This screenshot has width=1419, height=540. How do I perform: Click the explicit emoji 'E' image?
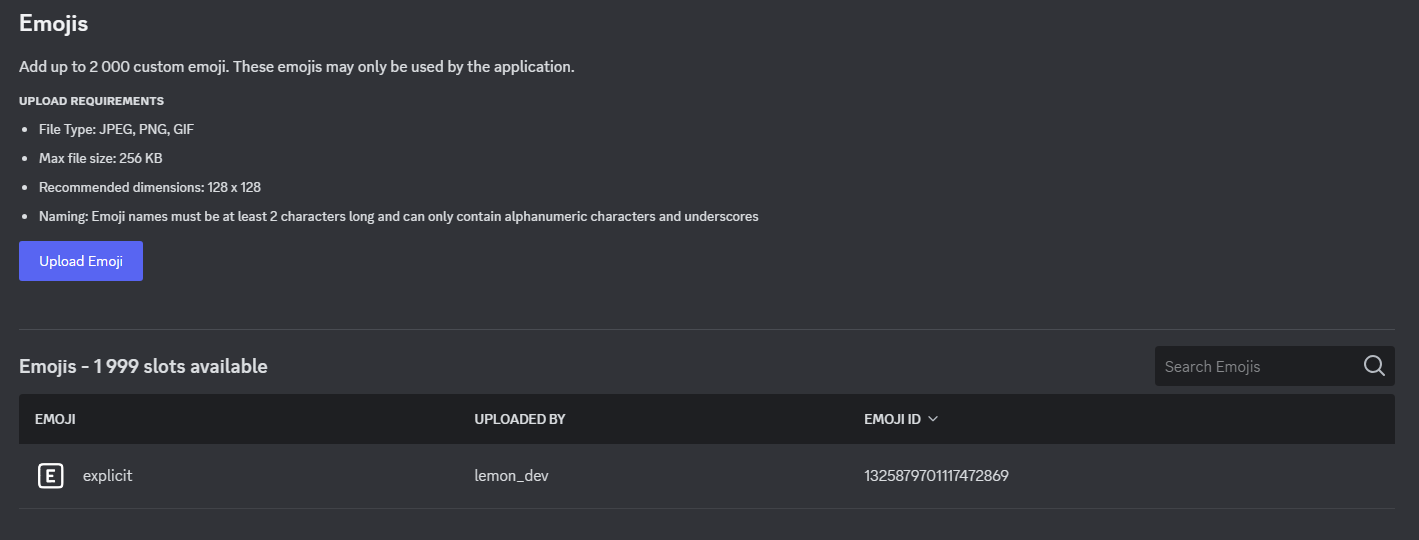point(51,476)
